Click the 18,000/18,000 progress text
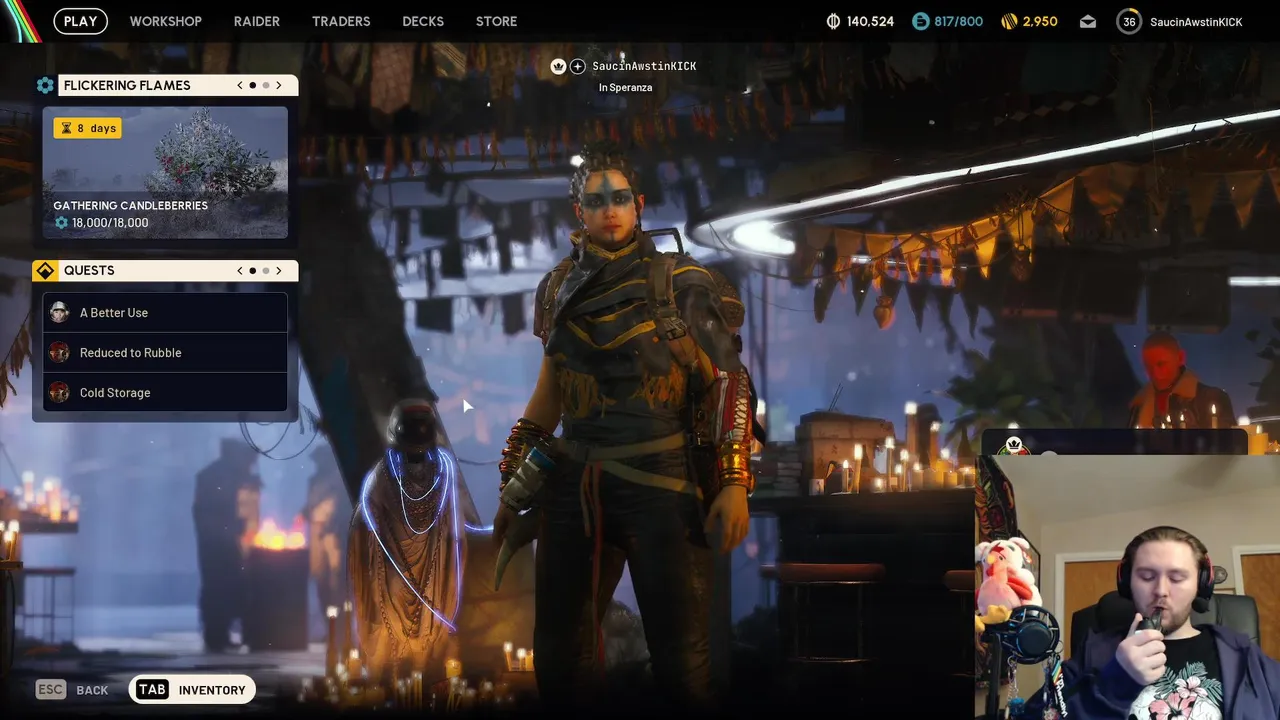Screen dimensions: 1280x720 click(110, 223)
